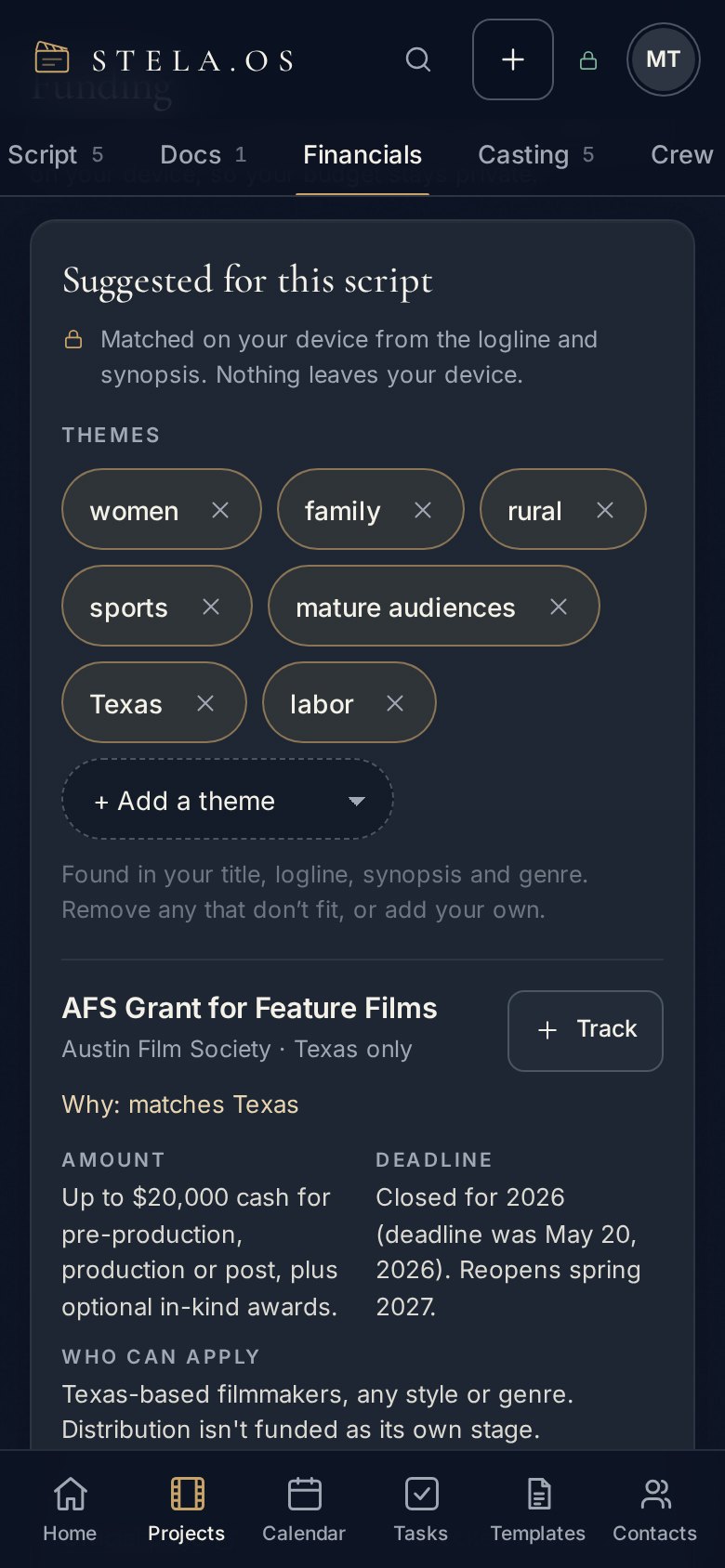Open Tasks from bottom navigation

click(x=421, y=1509)
